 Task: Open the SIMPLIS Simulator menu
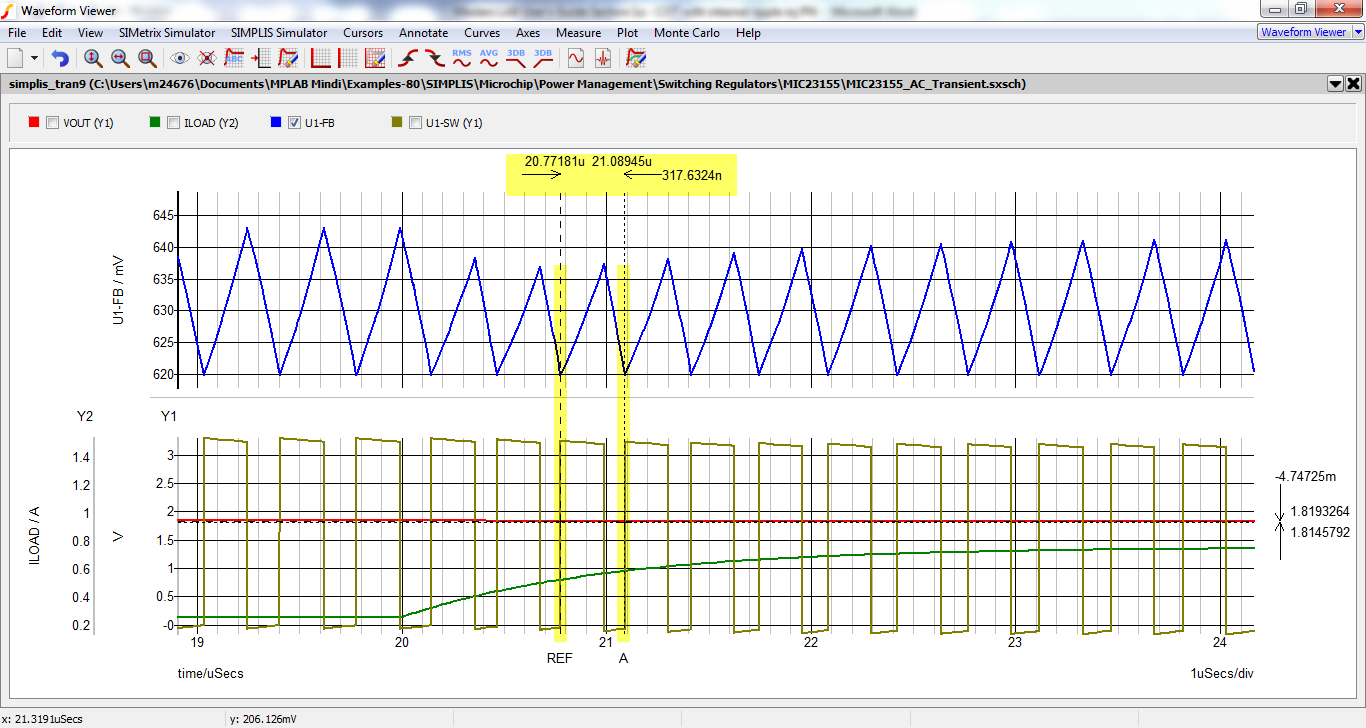pyautogui.click(x=279, y=33)
